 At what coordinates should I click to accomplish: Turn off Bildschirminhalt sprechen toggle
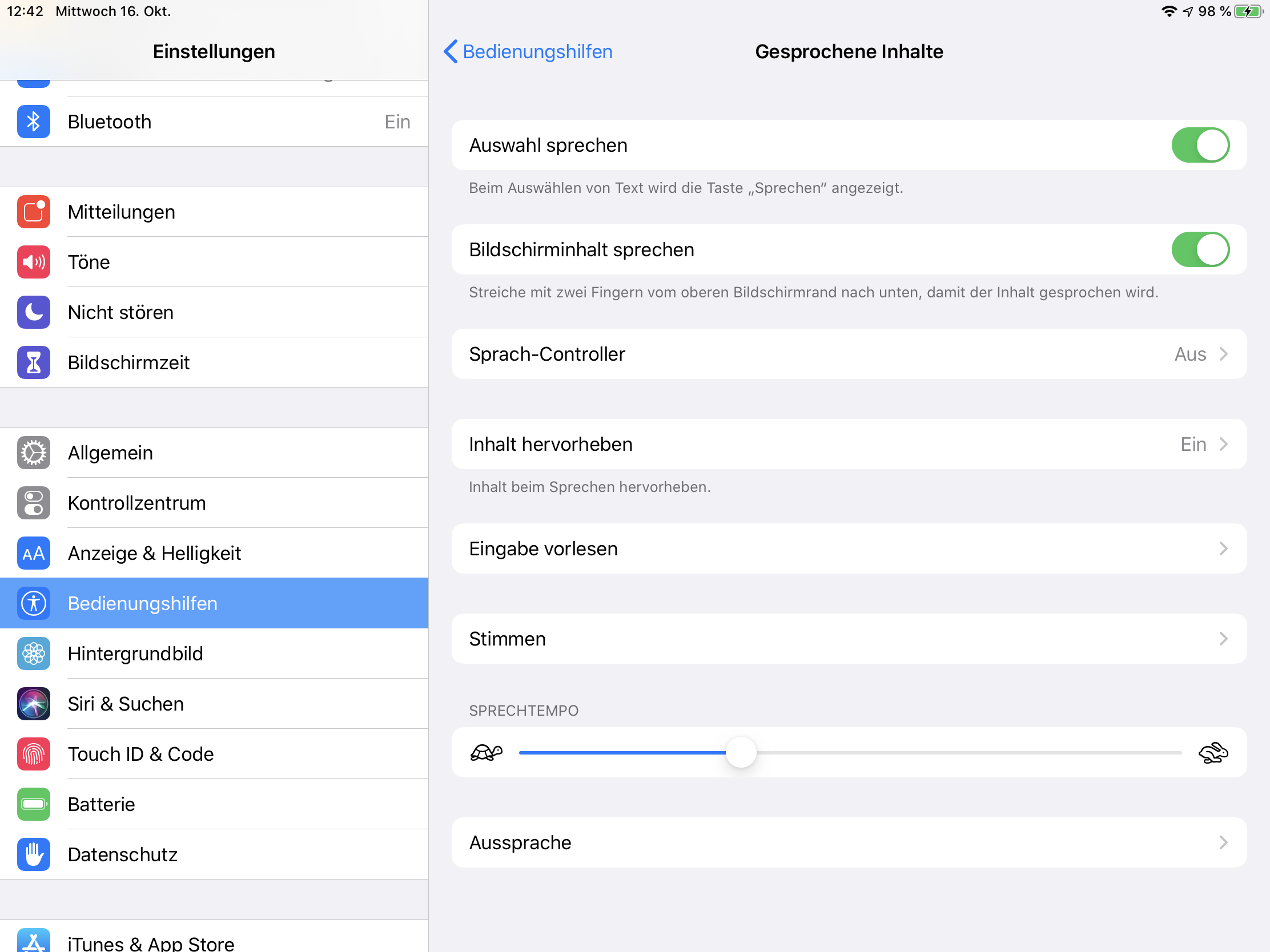[1199, 249]
